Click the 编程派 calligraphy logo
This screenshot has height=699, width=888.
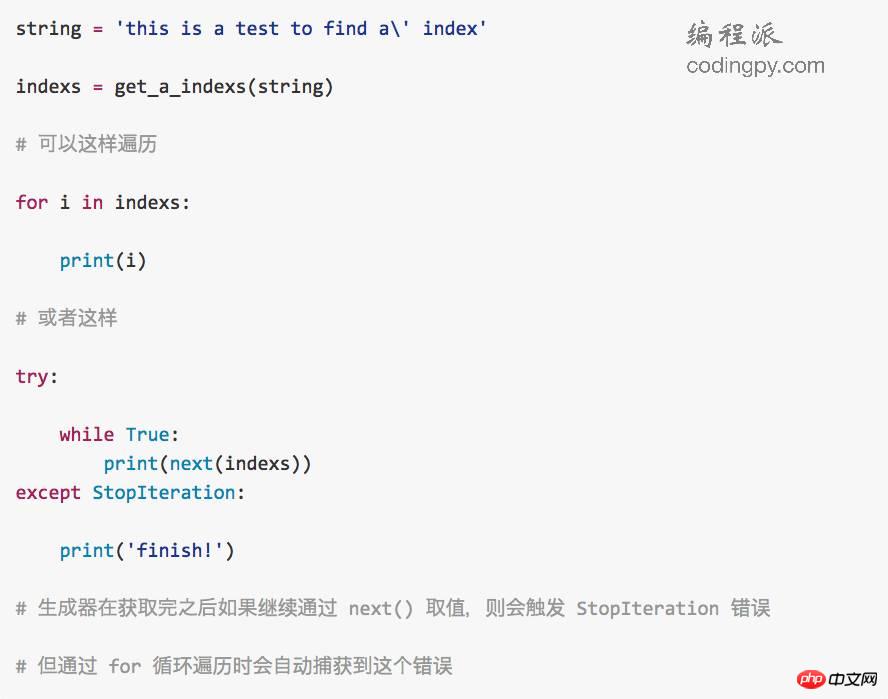735,34
